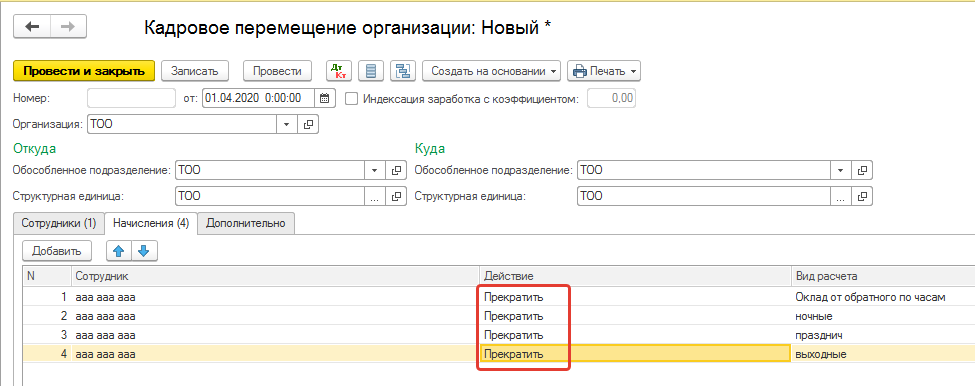Viewport: 975px width, 386px height.
Task: Enable Индексация заработка с коэффициентом checkbox
Action: (x=351, y=98)
